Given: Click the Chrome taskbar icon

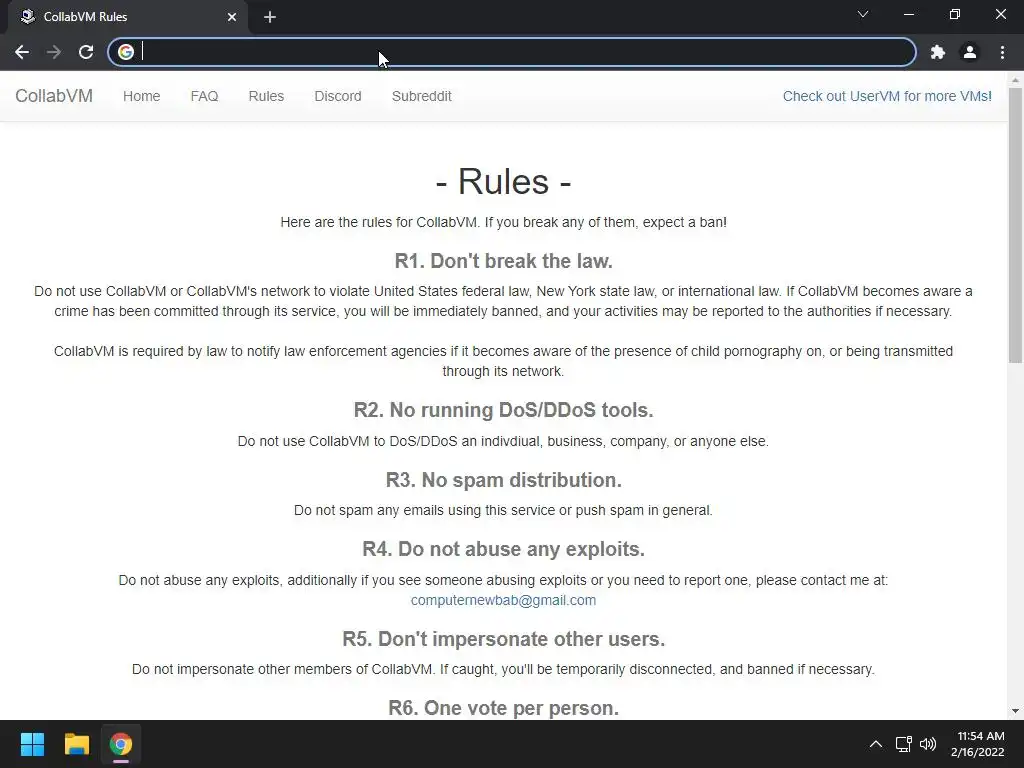Looking at the screenshot, I should (121, 744).
